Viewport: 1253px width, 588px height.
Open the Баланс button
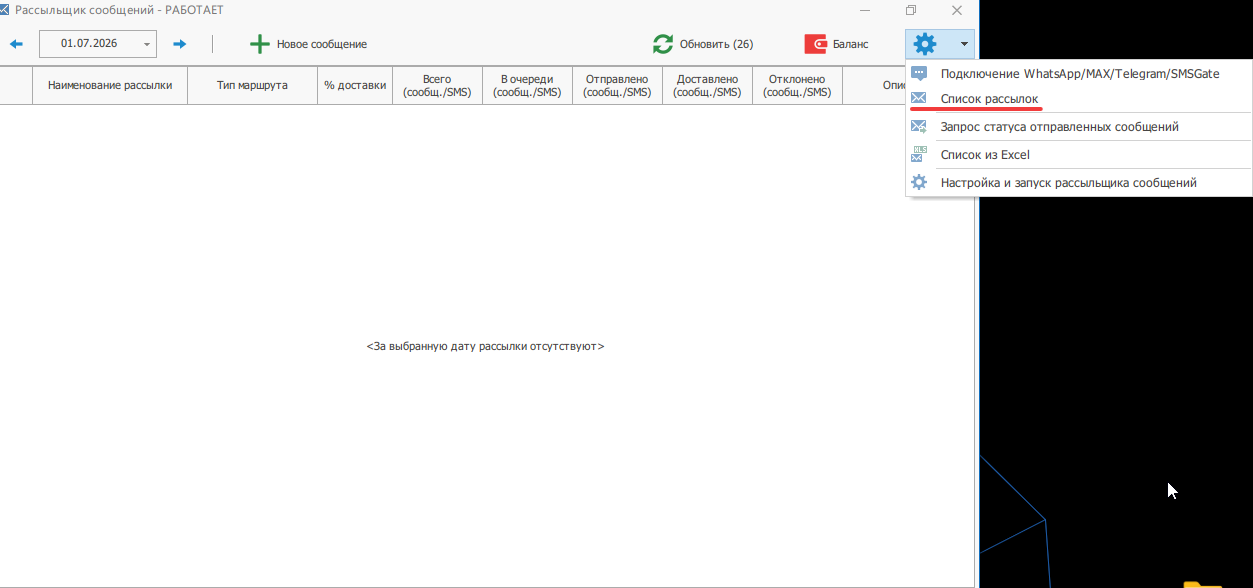point(838,44)
